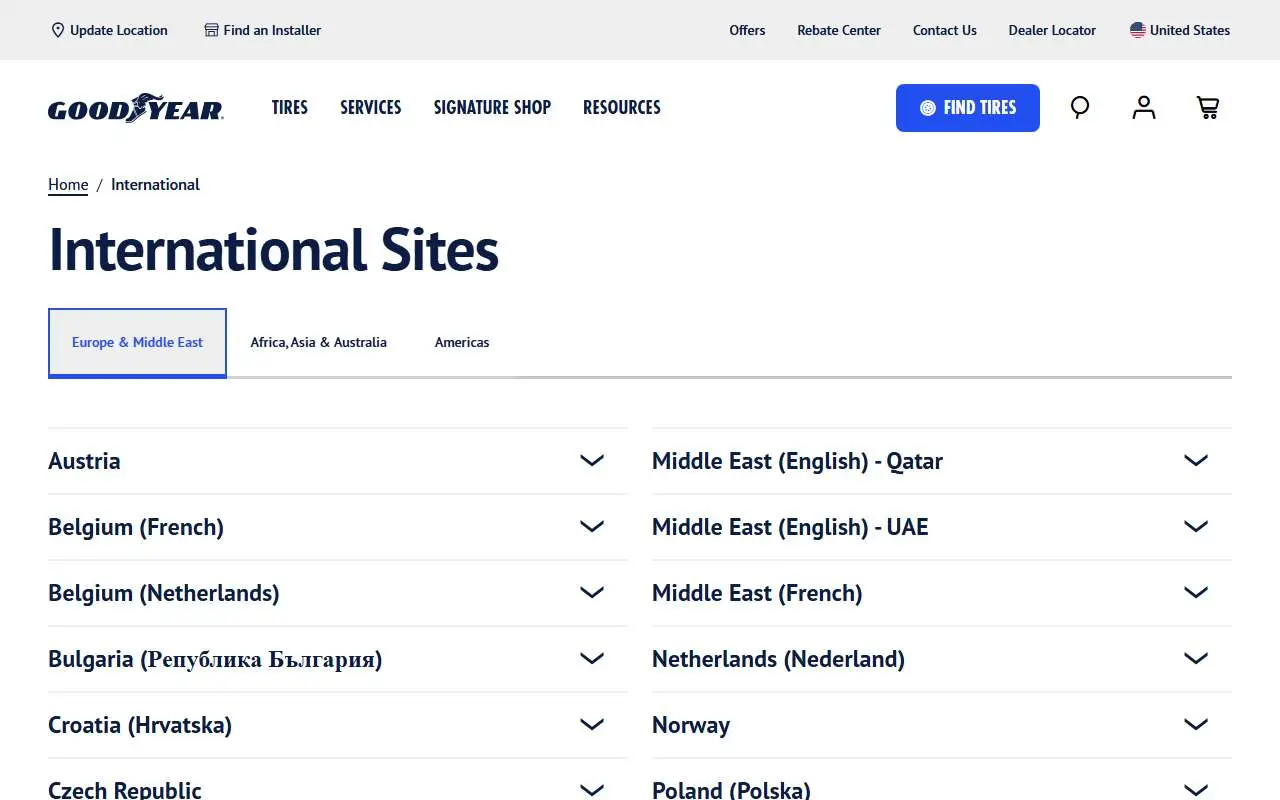Open the Contact Us link
This screenshot has height=800, width=1280.
point(945,30)
